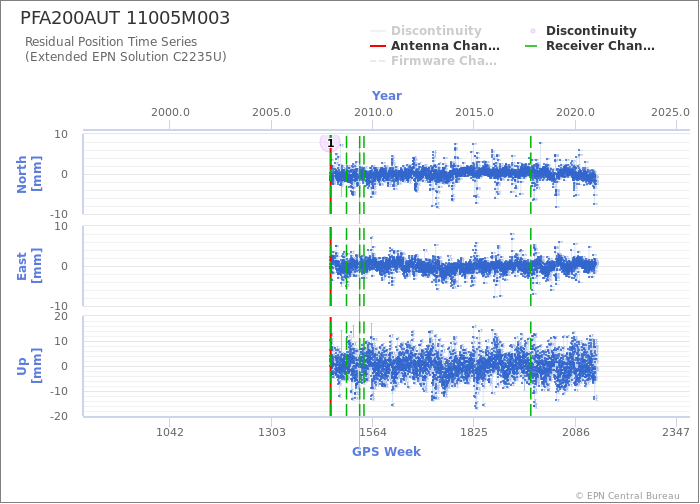Viewport: 700px width, 504px height.
Task: Click the 2005.0 year tick label
Action: (x=271, y=112)
